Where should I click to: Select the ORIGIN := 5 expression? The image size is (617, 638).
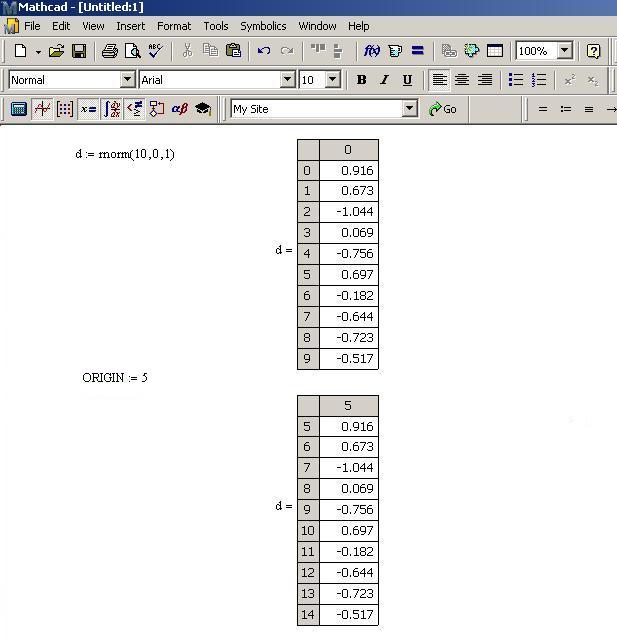point(115,378)
